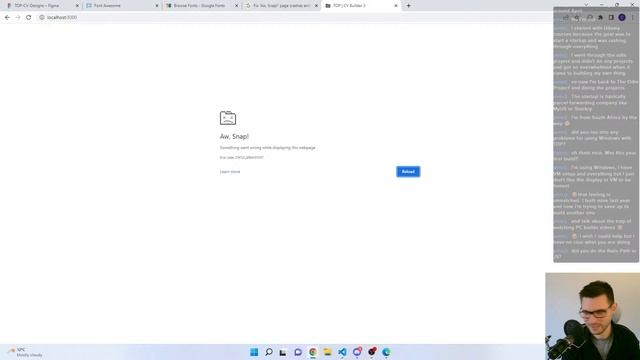Open File Explorer from taskbar
This screenshot has width=640, height=360.
point(327,352)
